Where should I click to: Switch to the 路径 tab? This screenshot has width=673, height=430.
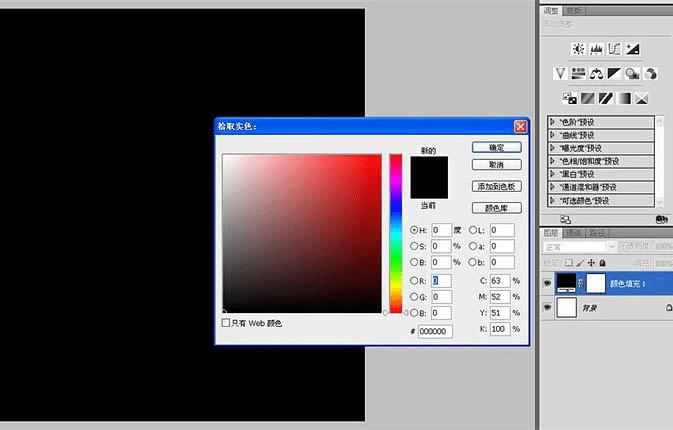coord(597,233)
